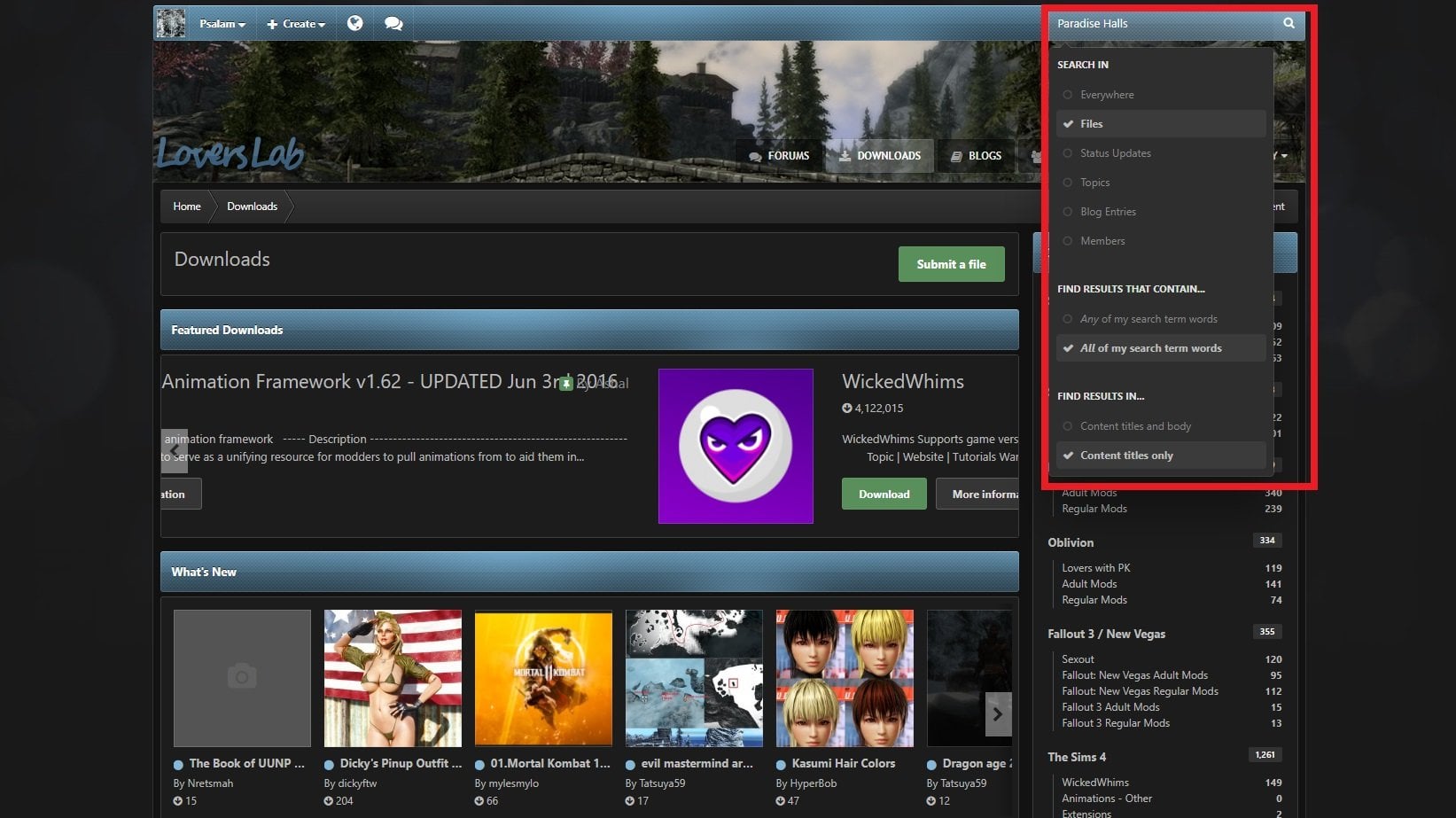Open author mylesmylo profile link
The width and height of the screenshot is (1456, 818).
tap(513, 783)
